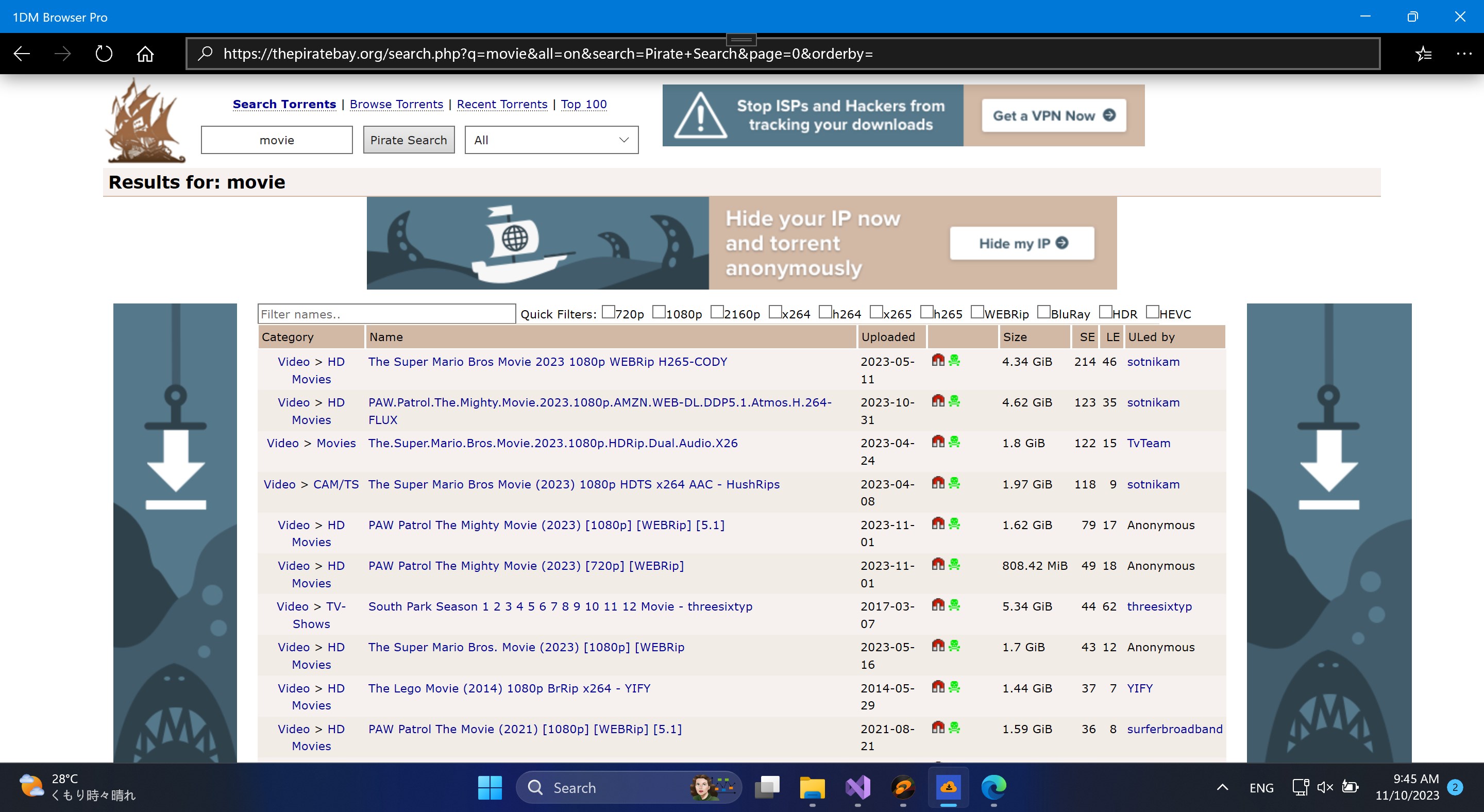Check the 1080p quick filter

click(659, 312)
